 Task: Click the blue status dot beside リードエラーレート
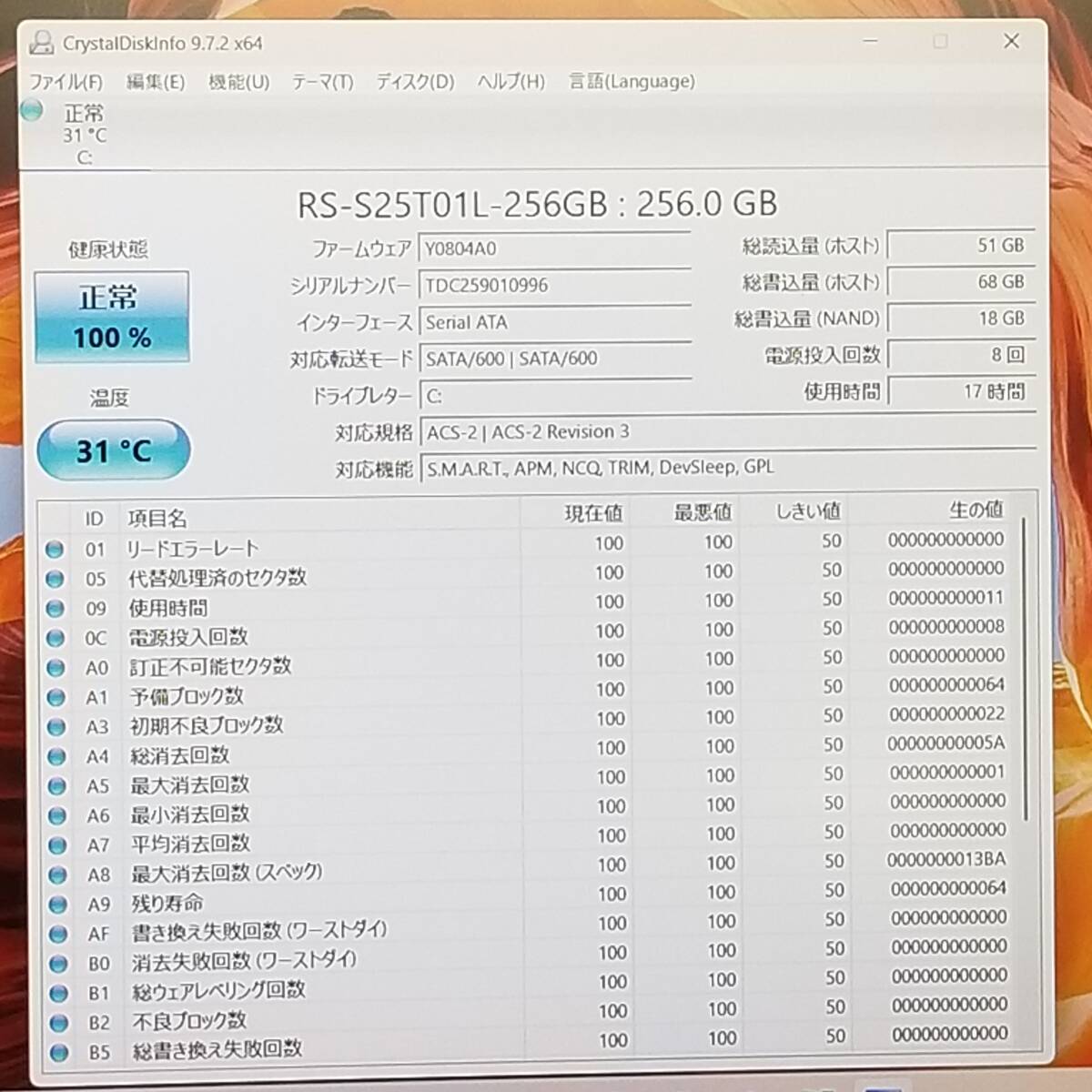pos(56,549)
